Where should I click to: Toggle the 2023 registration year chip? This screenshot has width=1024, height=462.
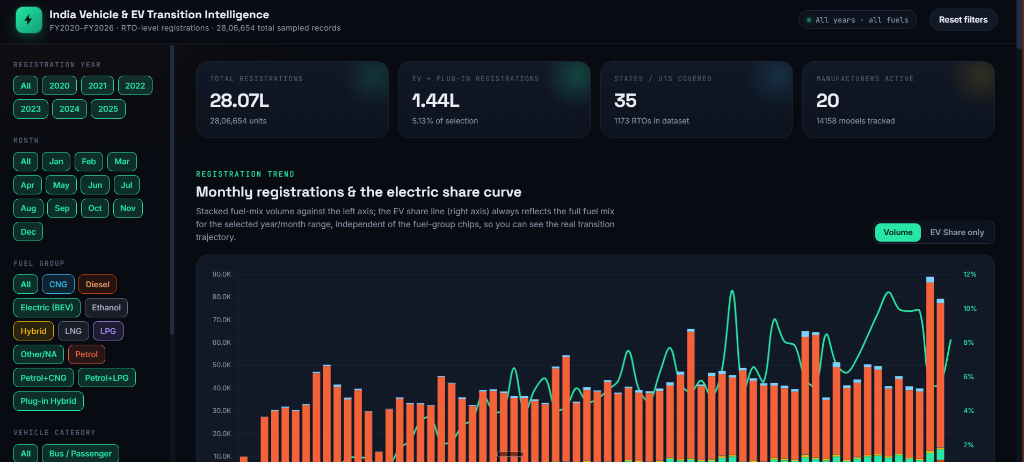click(31, 109)
